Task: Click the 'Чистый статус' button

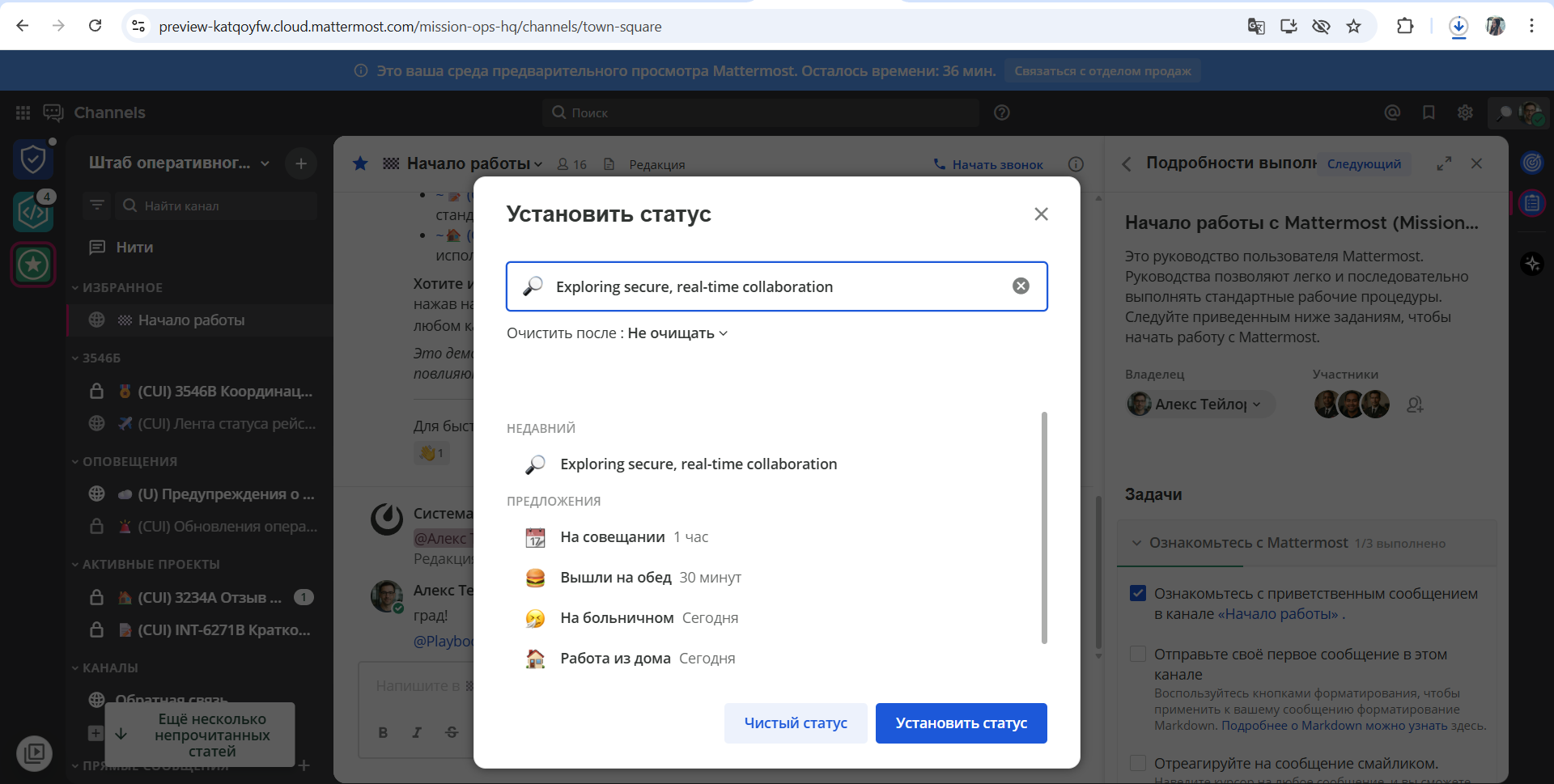Action: (796, 723)
